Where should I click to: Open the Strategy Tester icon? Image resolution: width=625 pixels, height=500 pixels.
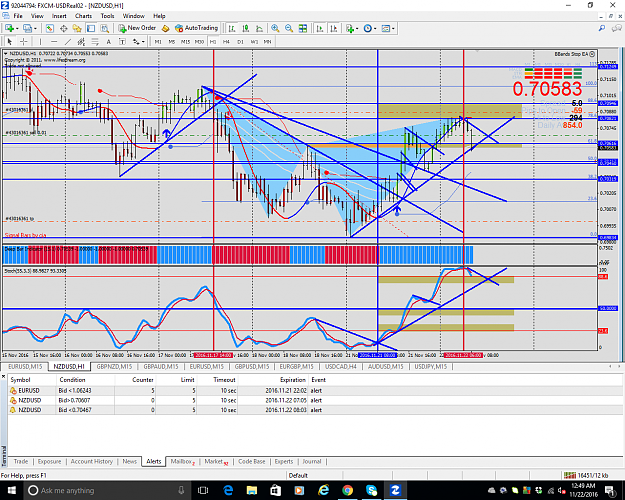coord(104,28)
